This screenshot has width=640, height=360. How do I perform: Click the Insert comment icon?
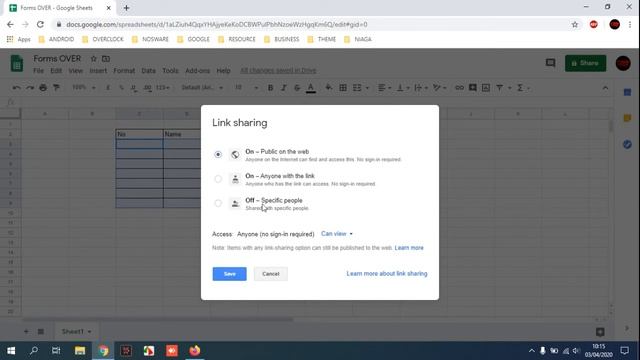[473, 88]
